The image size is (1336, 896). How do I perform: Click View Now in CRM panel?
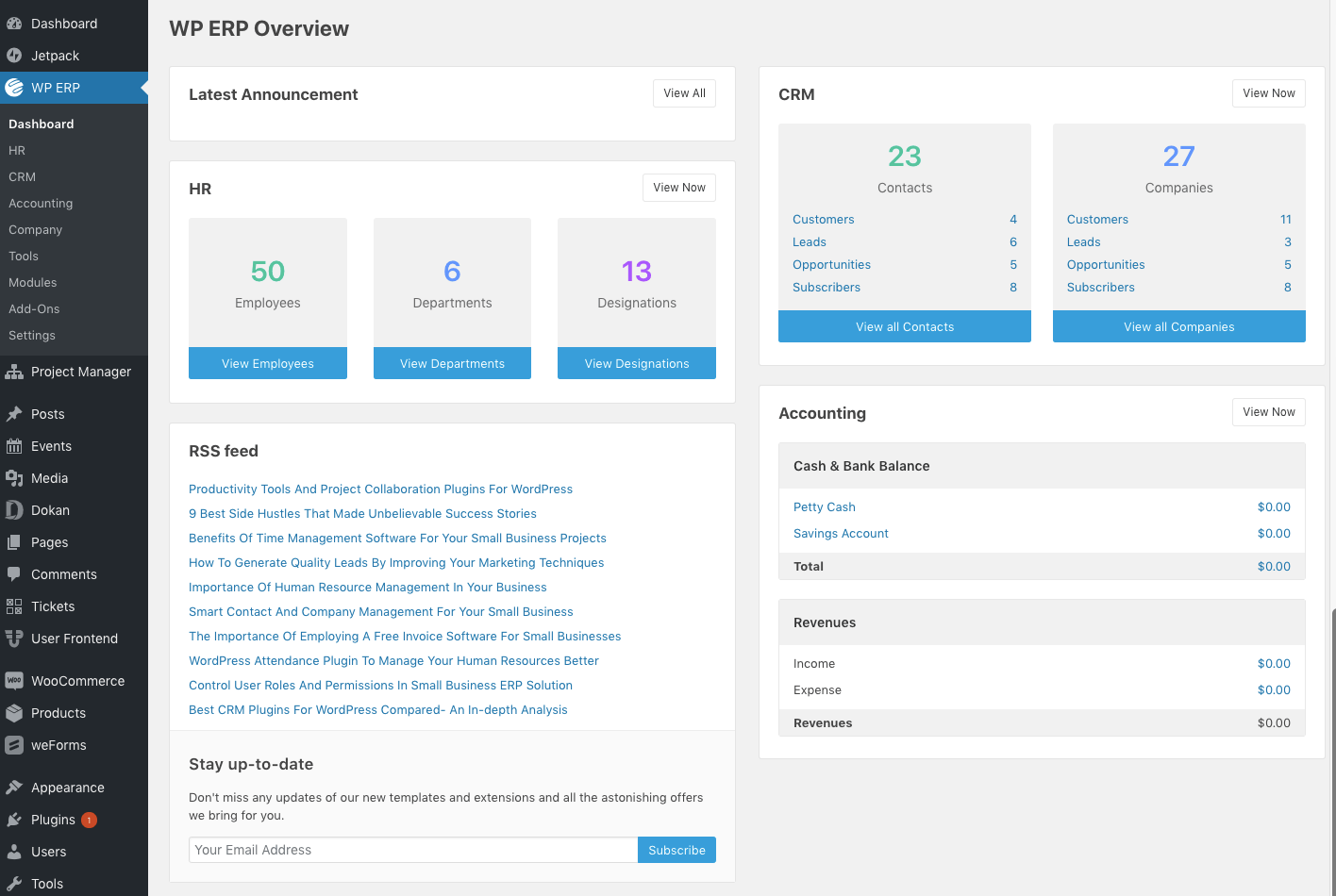click(x=1269, y=93)
